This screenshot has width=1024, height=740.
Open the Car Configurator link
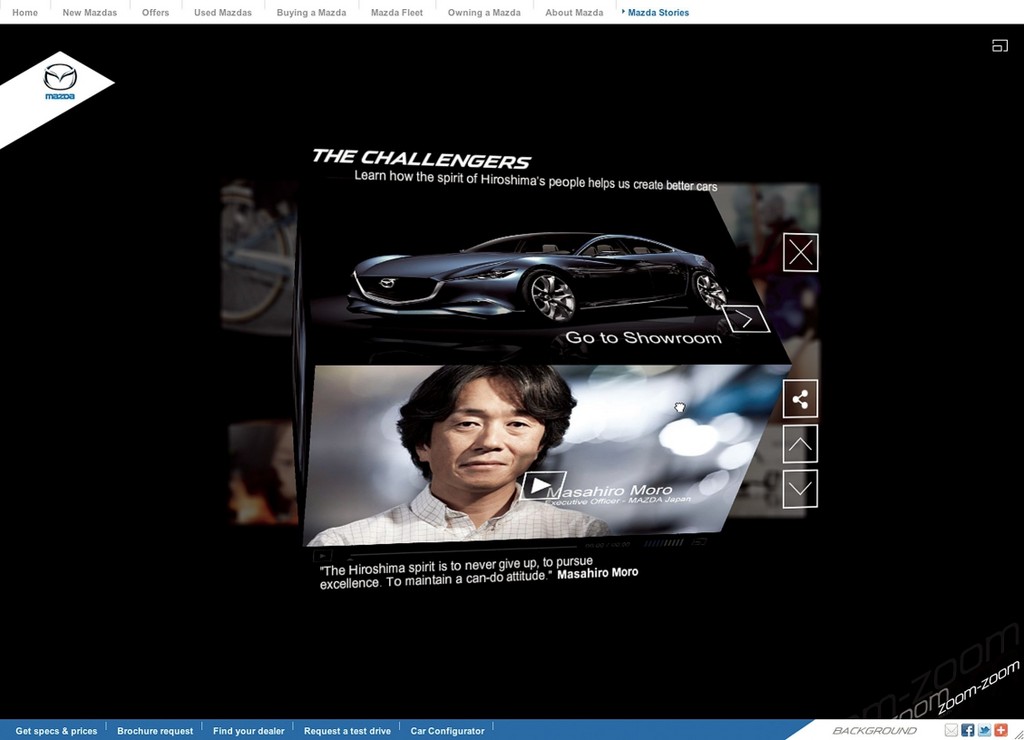(447, 731)
